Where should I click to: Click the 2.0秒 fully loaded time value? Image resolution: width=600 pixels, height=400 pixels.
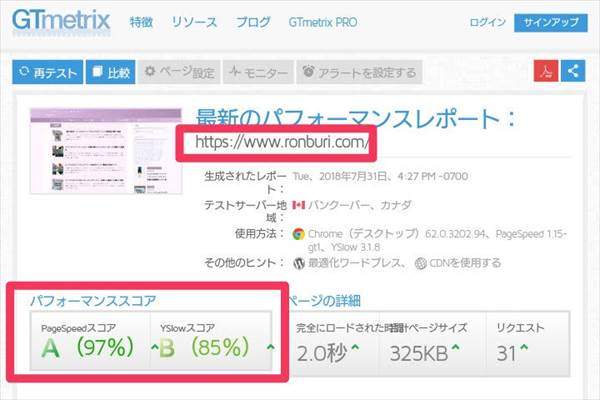click(322, 353)
